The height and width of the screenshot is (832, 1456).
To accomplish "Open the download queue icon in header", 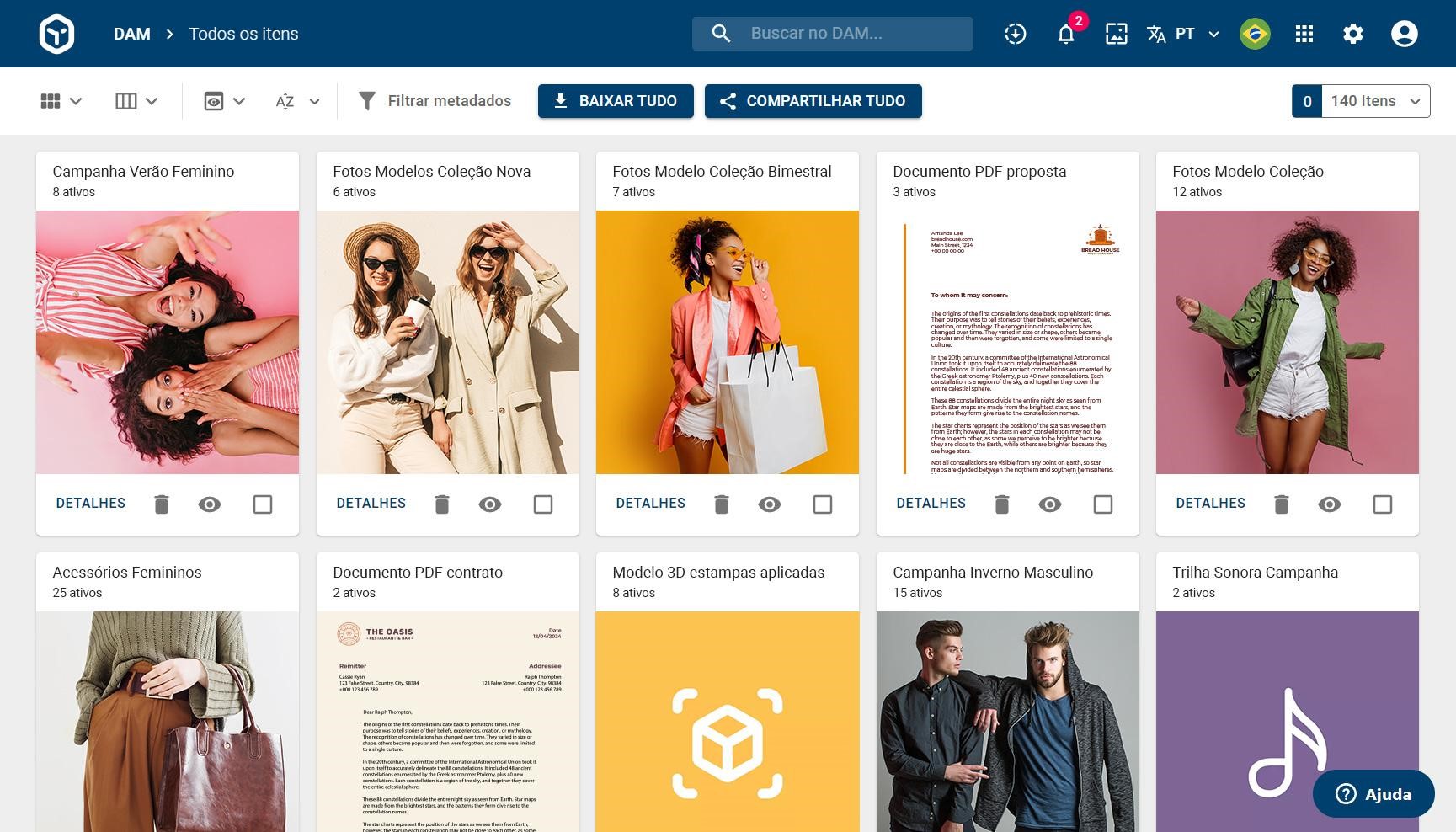I will click(1016, 34).
